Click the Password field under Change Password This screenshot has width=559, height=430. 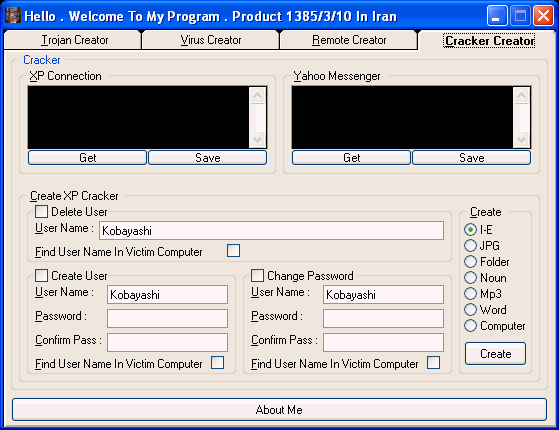pos(383,318)
